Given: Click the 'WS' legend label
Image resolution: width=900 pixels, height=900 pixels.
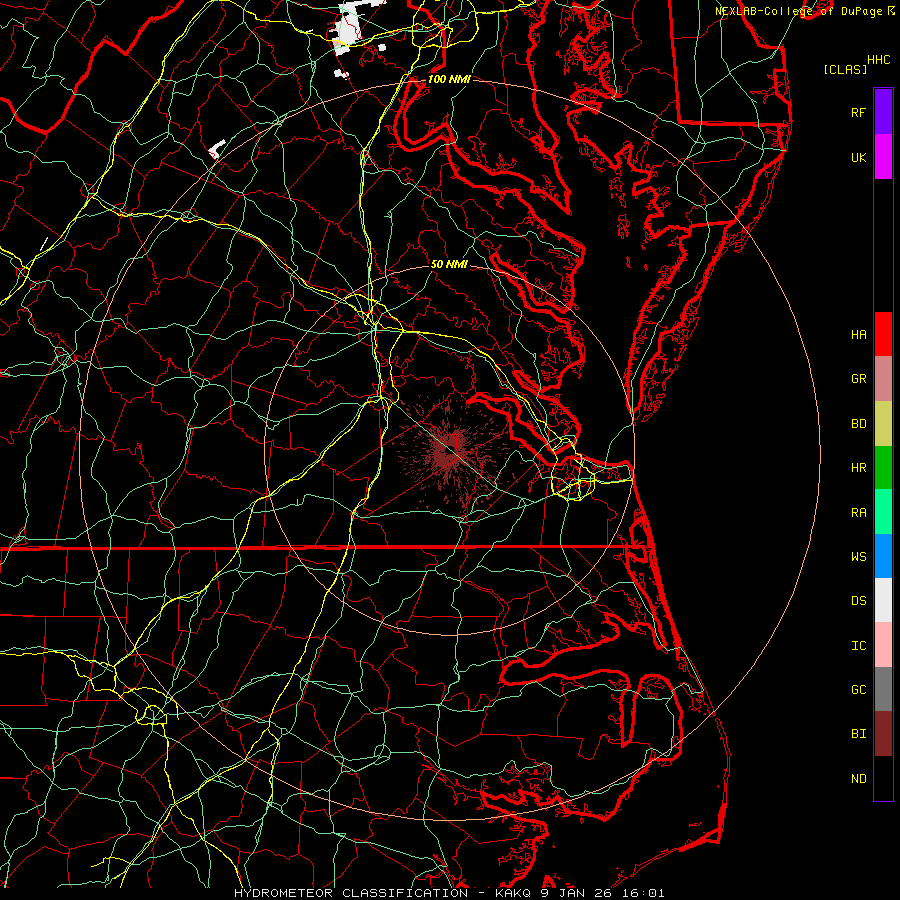Looking at the screenshot, I should (x=858, y=557).
